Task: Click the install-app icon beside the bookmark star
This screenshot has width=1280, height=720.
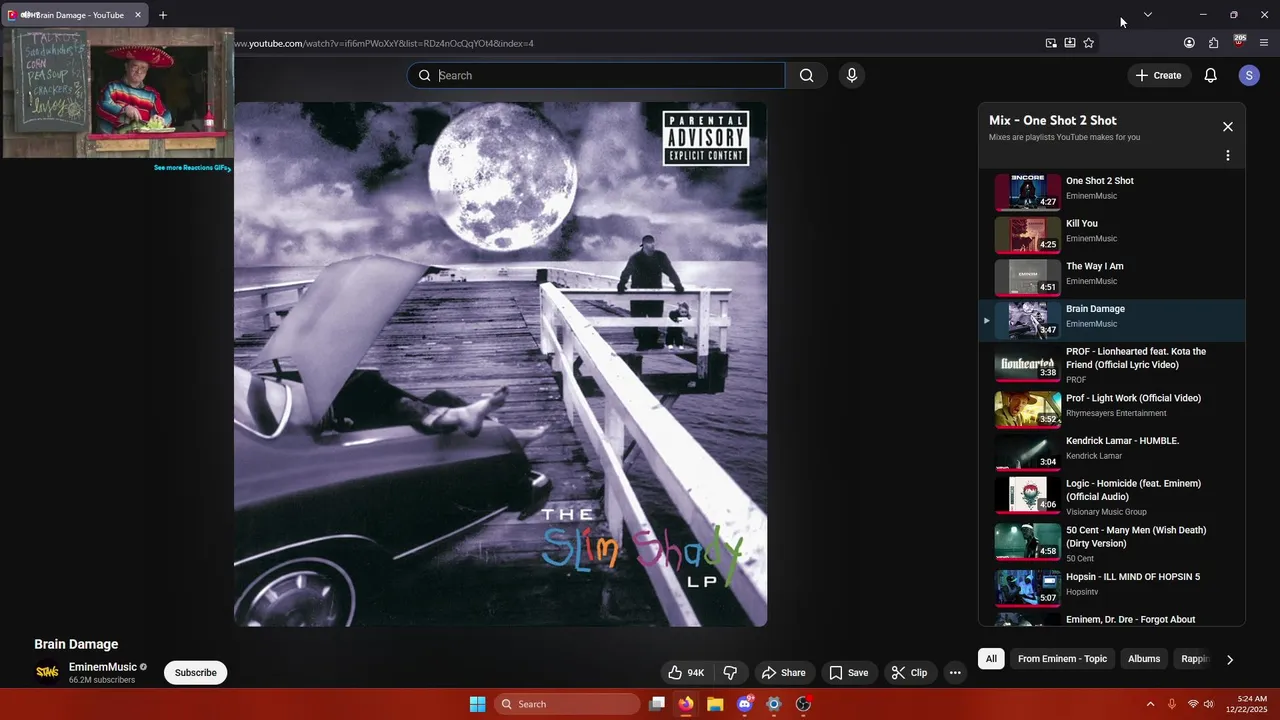Action: click(1070, 43)
